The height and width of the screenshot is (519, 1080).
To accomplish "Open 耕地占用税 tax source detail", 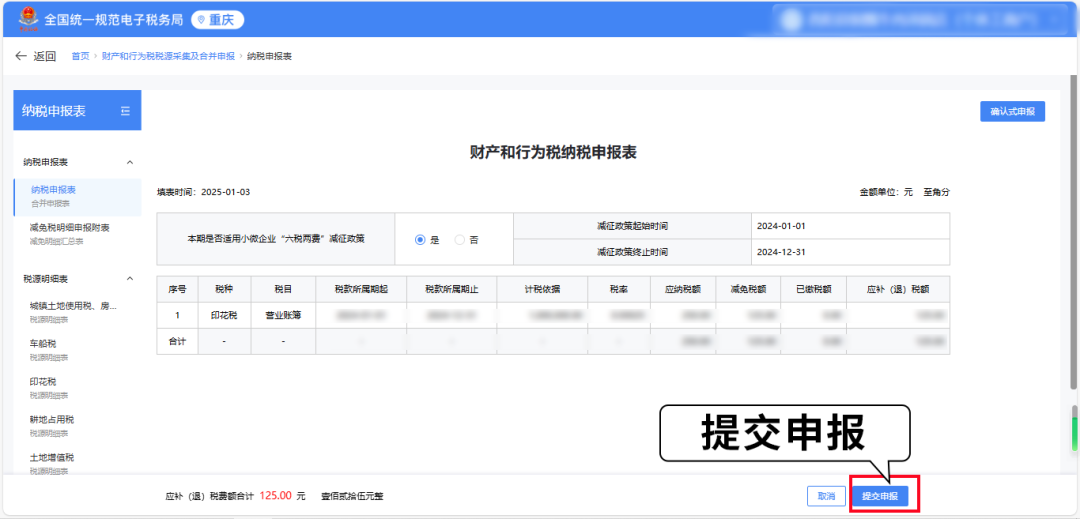I will click(x=52, y=420).
